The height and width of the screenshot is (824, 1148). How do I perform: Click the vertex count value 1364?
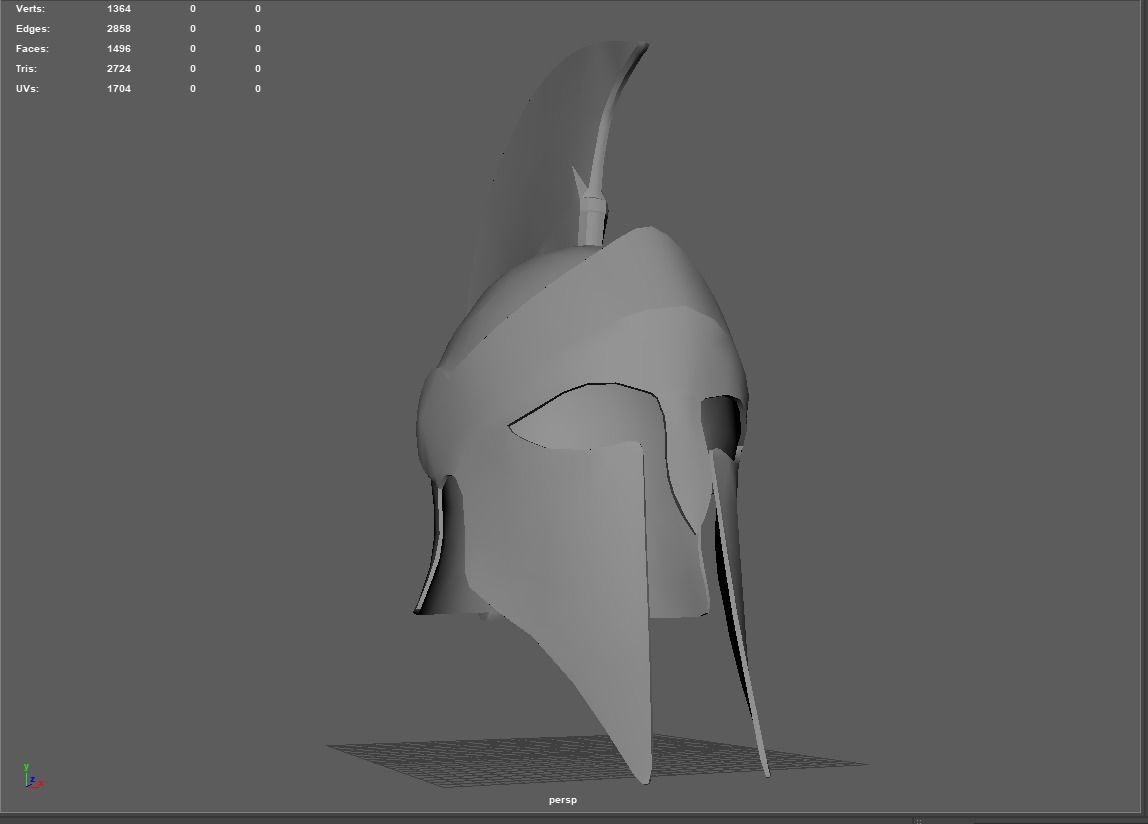119,9
